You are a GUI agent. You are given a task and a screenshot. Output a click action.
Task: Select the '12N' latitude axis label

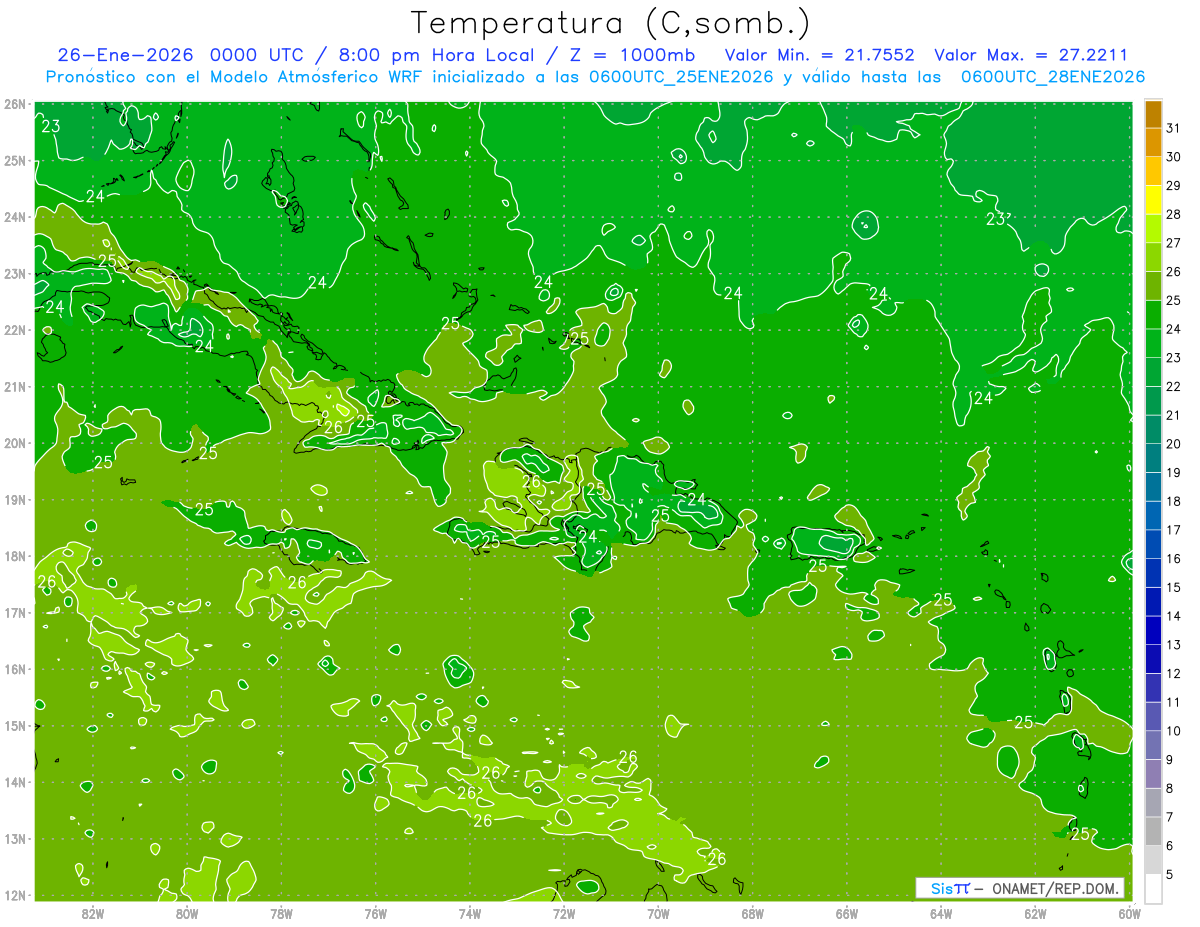tap(15, 895)
